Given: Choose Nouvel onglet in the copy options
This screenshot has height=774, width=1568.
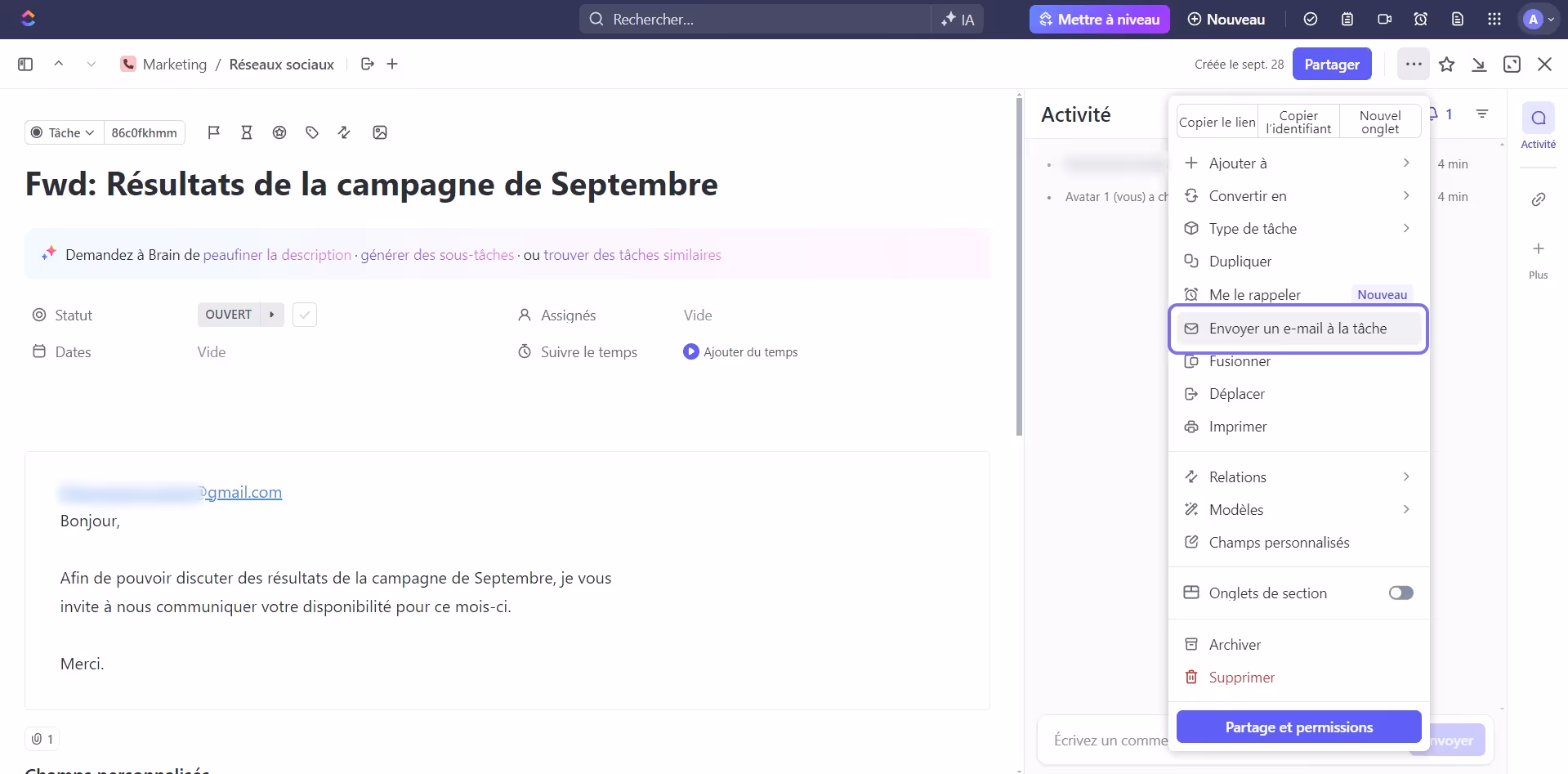Looking at the screenshot, I should (1379, 121).
